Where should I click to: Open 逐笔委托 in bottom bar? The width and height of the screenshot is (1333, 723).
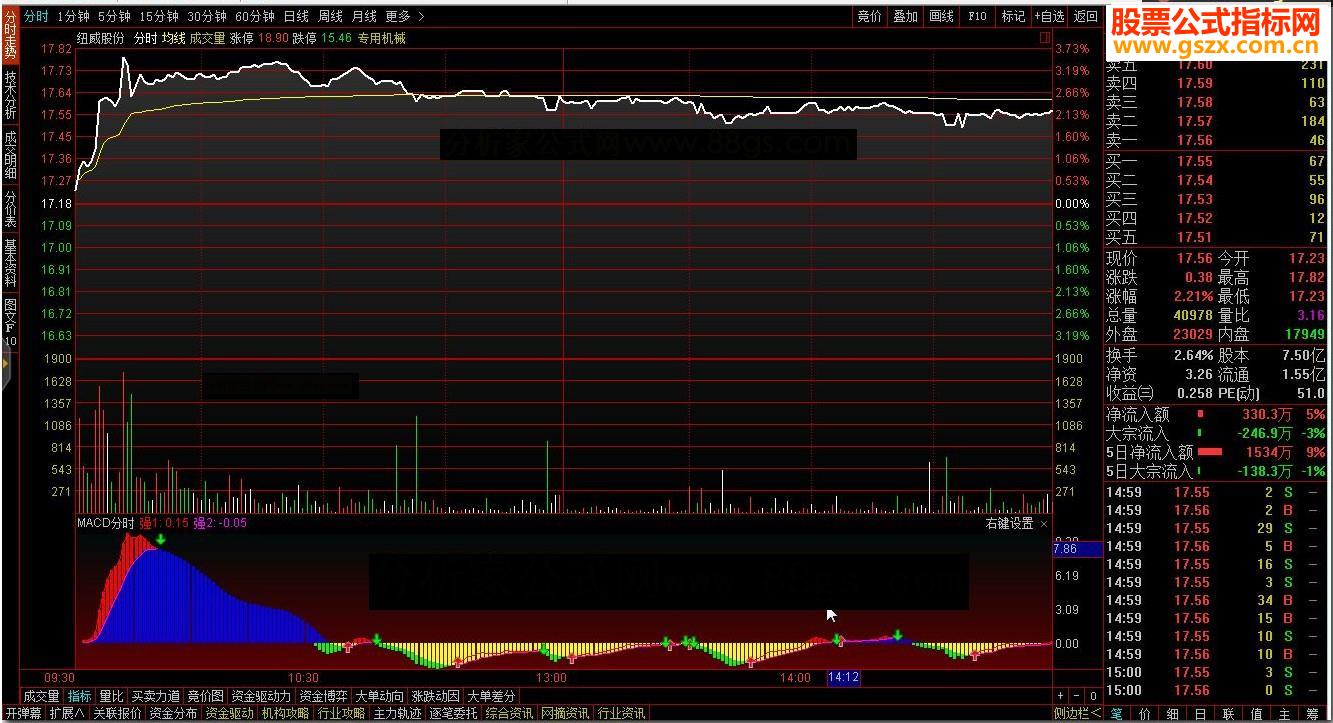(x=453, y=714)
